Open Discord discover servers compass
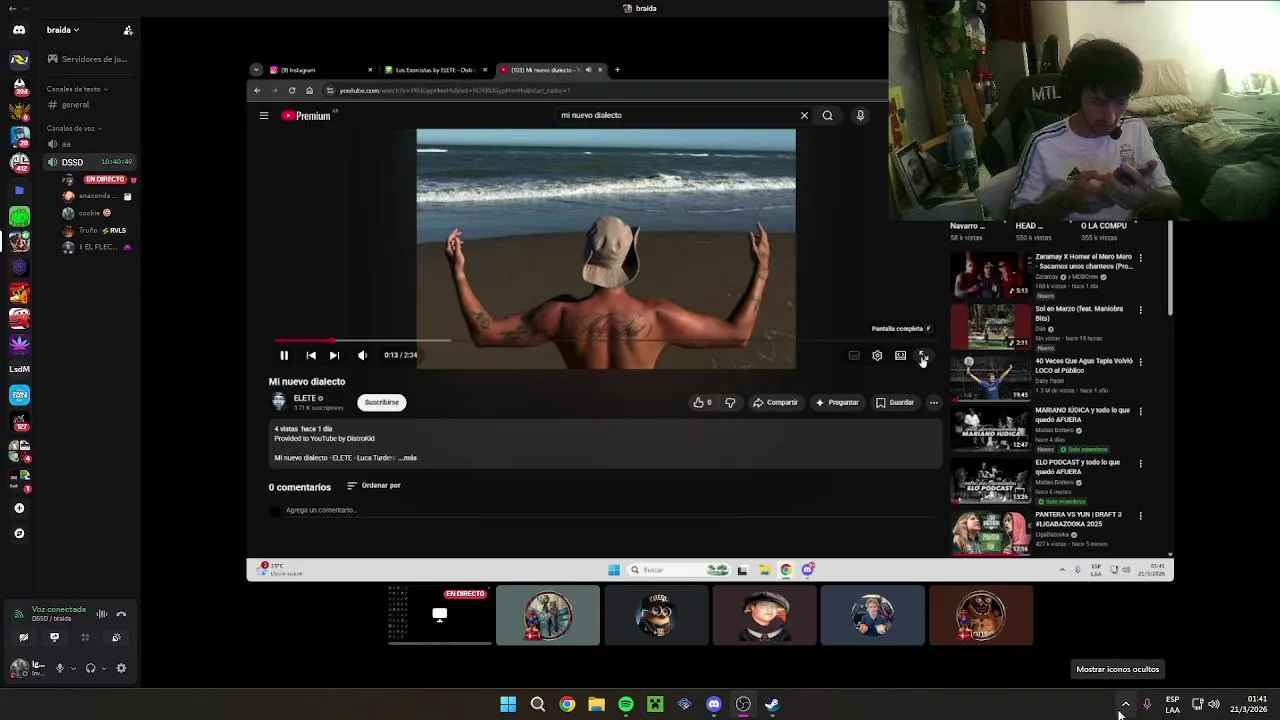 pos(19,534)
